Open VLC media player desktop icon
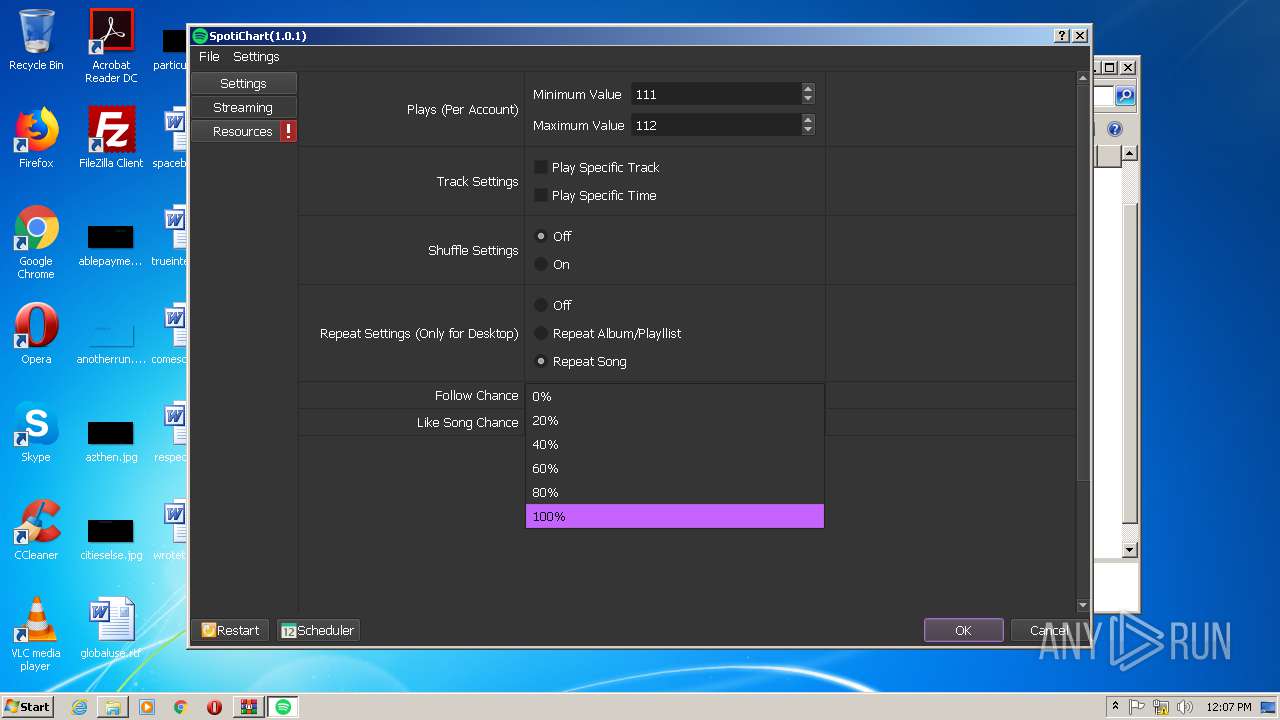 click(36, 634)
